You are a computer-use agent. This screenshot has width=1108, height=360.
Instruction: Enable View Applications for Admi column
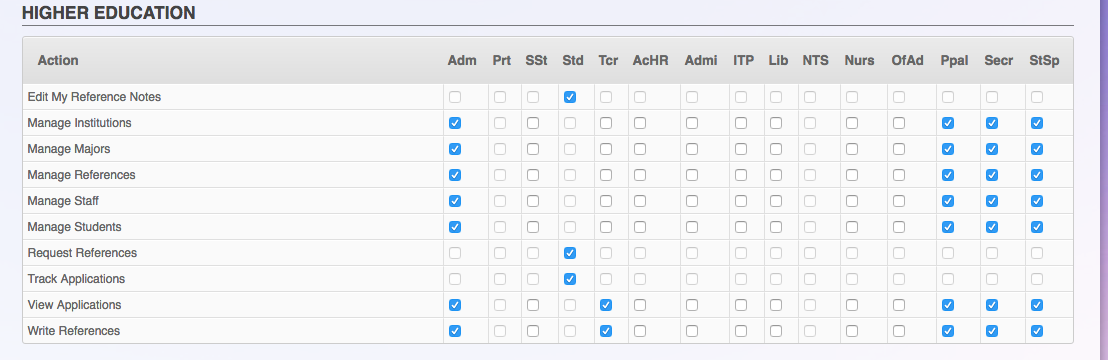click(x=692, y=305)
